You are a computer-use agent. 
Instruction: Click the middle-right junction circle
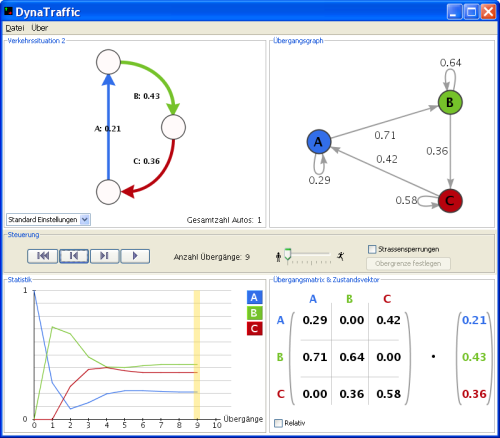point(173,127)
